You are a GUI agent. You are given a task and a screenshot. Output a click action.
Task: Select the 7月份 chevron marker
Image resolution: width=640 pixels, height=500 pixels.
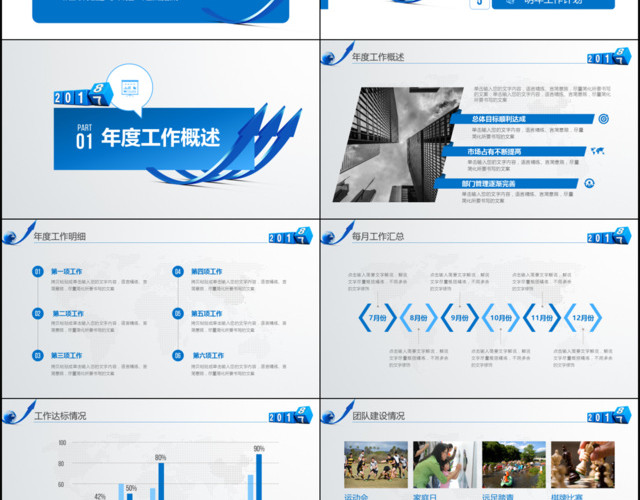[378, 318]
